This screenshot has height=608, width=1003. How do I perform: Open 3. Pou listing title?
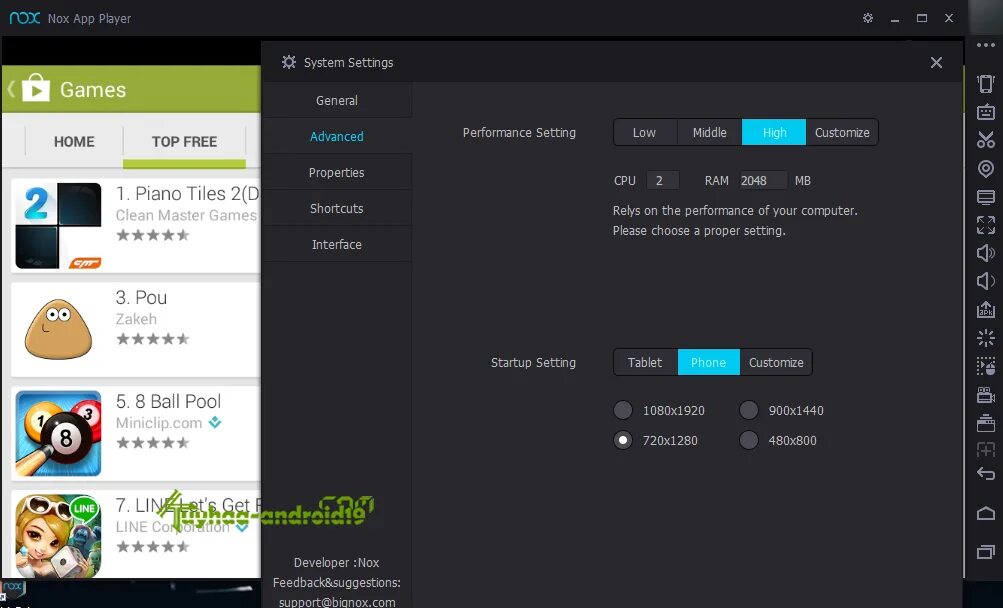tap(141, 298)
